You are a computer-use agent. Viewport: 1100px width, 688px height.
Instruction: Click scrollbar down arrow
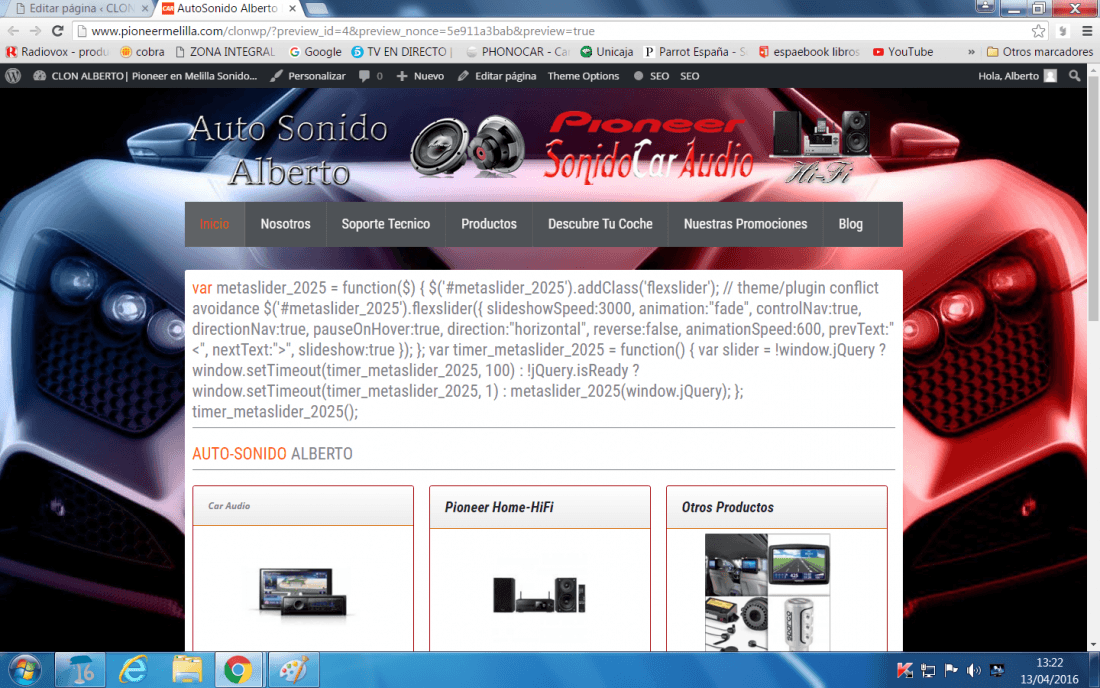[x=1094, y=645]
